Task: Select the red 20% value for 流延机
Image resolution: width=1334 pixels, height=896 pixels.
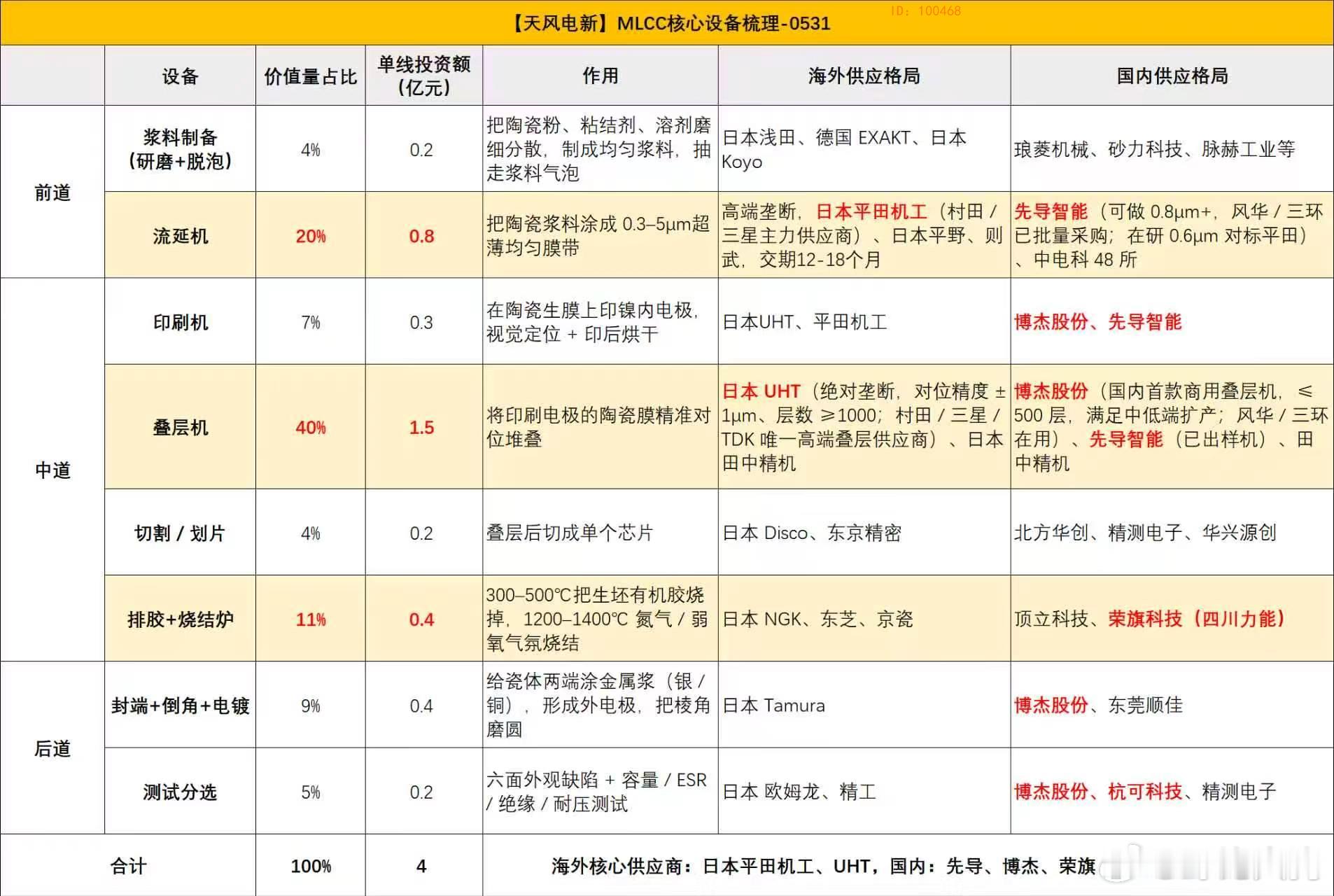Action: [x=310, y=236]
